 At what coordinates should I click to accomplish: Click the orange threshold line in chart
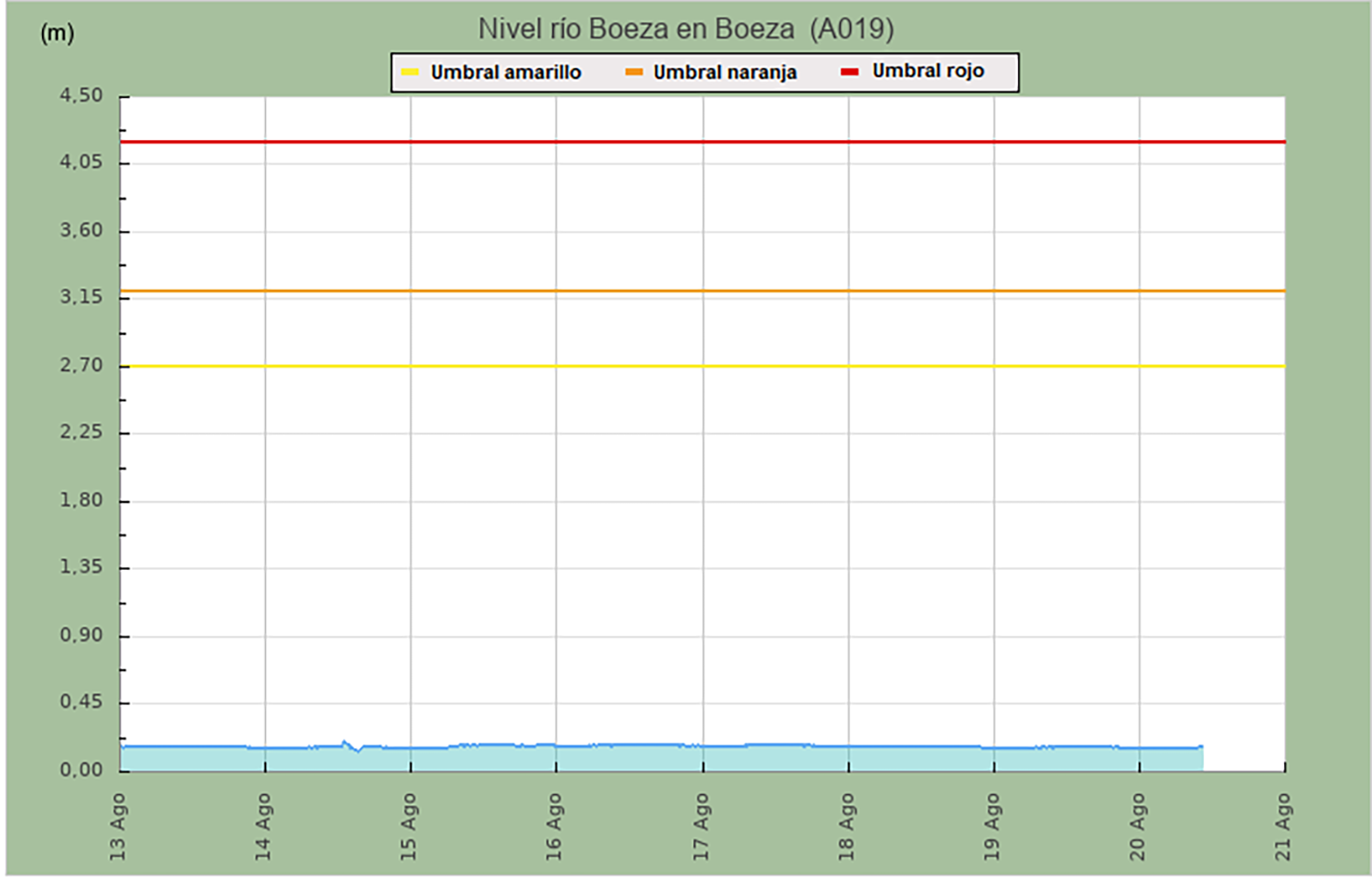(702, 291)
